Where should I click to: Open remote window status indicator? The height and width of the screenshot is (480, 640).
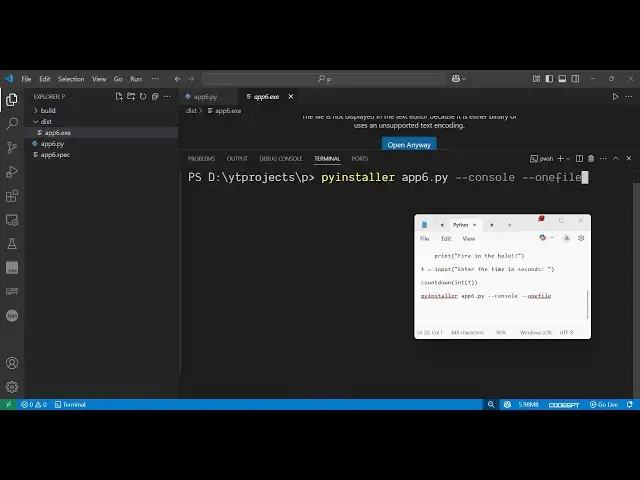tap(8, 404)
